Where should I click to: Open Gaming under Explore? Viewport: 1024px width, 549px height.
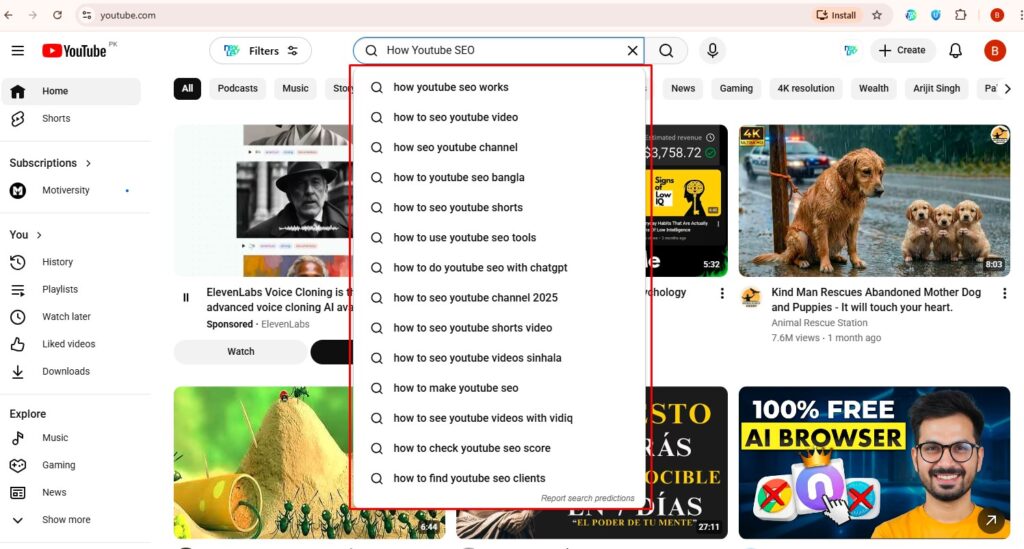(71, 465)
